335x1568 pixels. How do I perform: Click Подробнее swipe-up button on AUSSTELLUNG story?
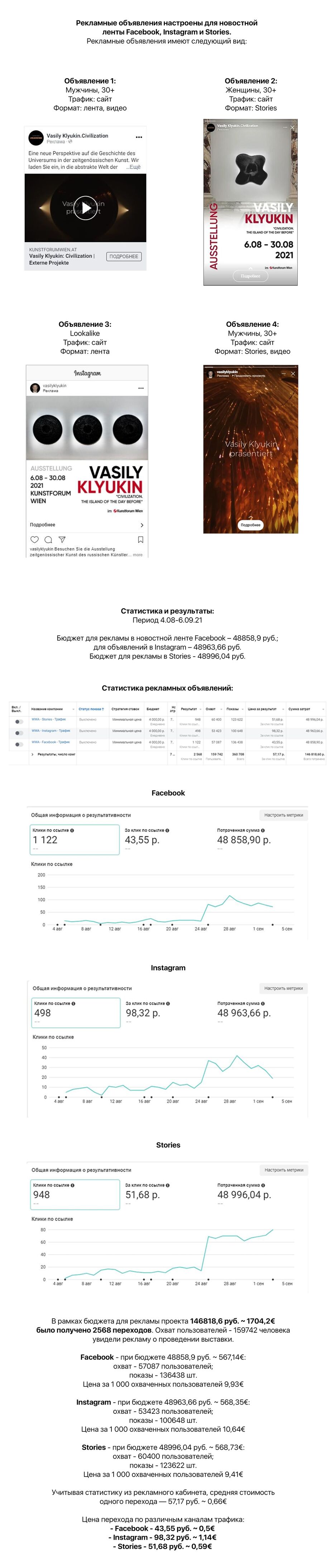250,276
